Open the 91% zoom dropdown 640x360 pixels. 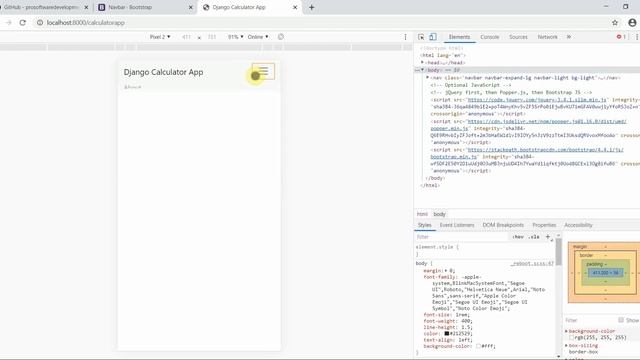[x=236, y=37]
